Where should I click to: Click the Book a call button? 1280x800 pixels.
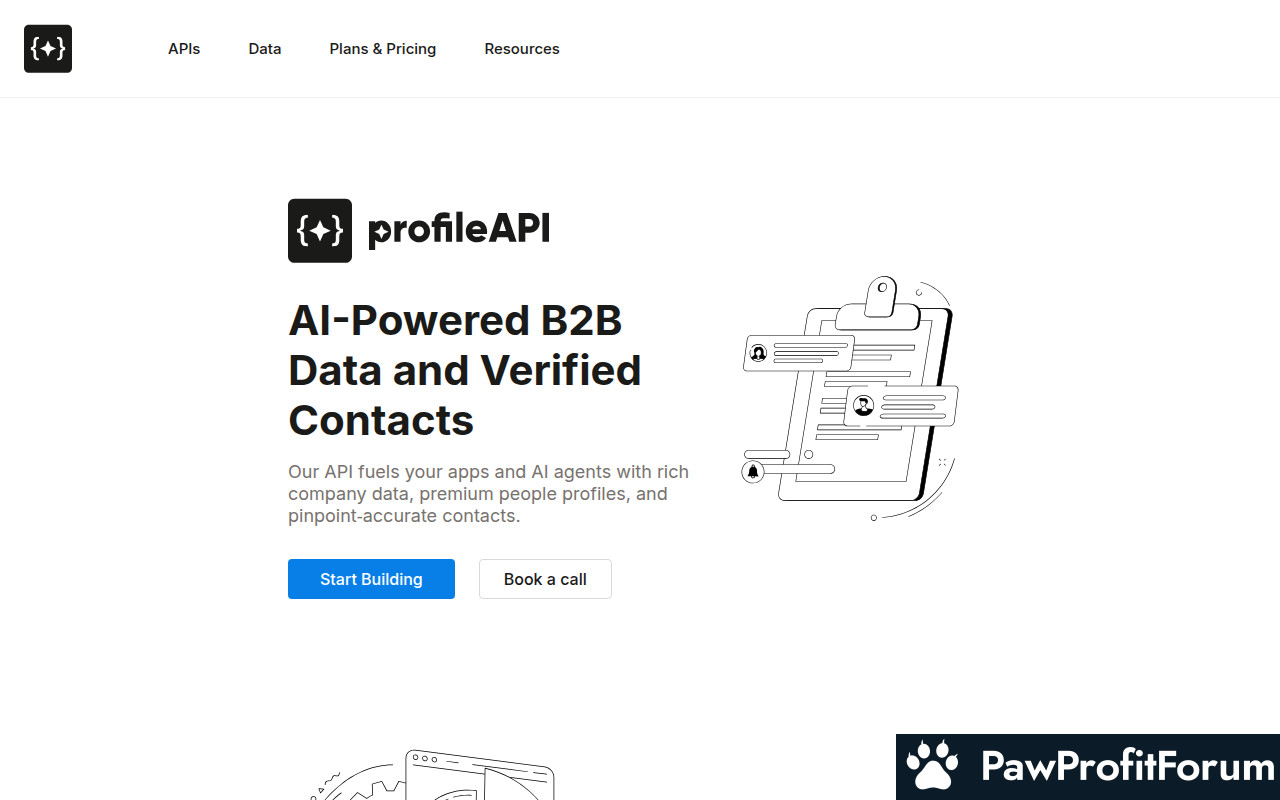click(545, 579)
